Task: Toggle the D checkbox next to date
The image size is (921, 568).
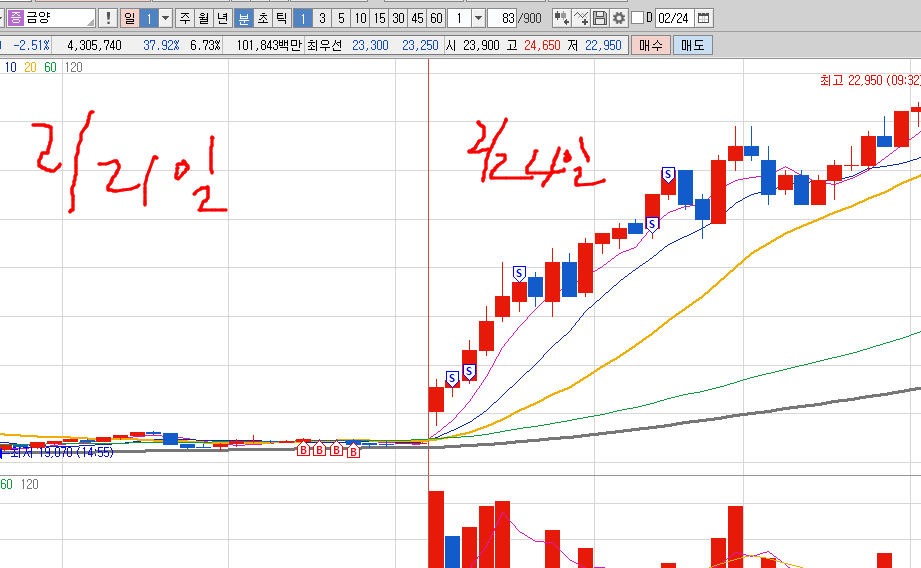Action: 638,18
